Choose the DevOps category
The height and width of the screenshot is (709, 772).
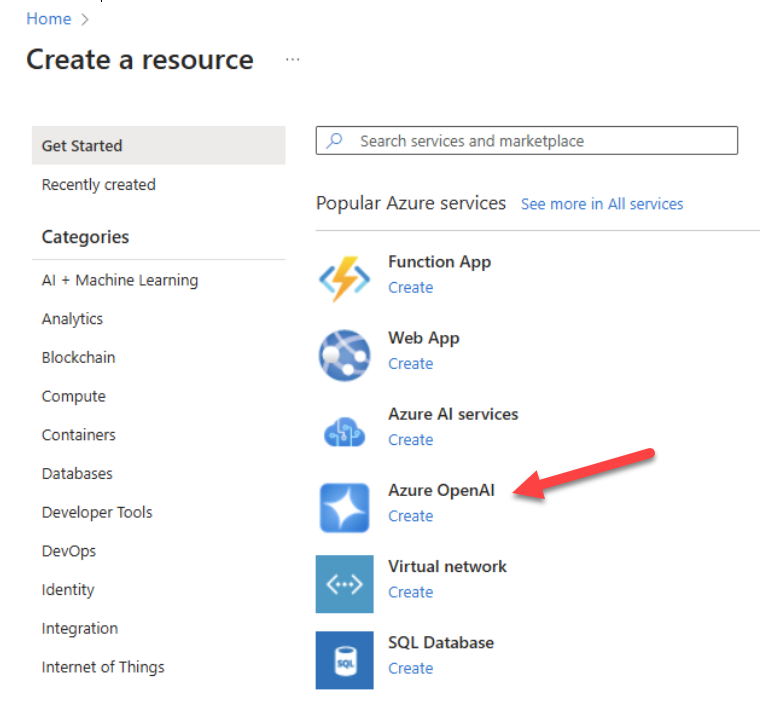pos(68,551)
